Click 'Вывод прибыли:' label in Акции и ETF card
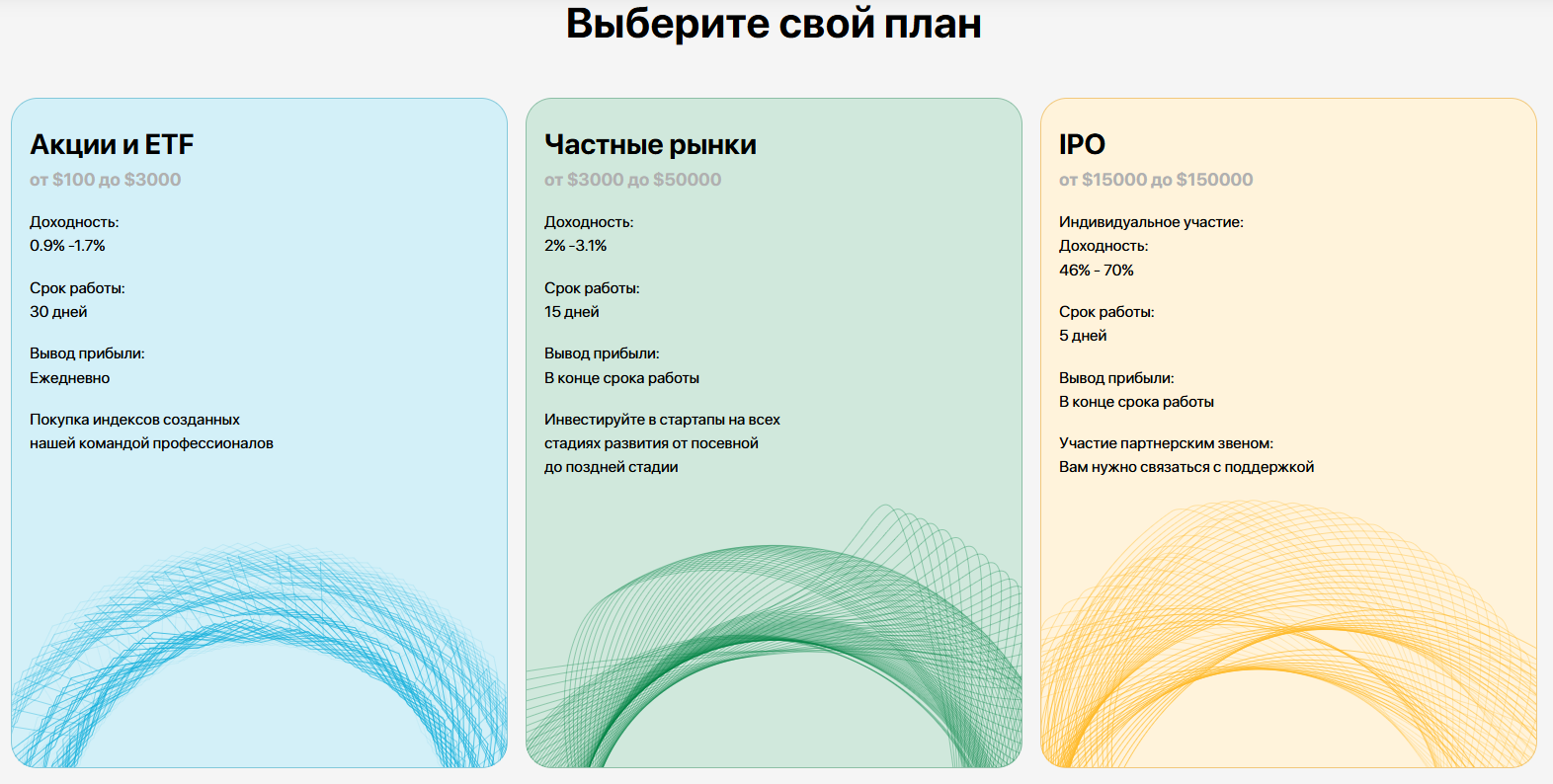This screenshot has width=1553, height=784. point(87,353)
